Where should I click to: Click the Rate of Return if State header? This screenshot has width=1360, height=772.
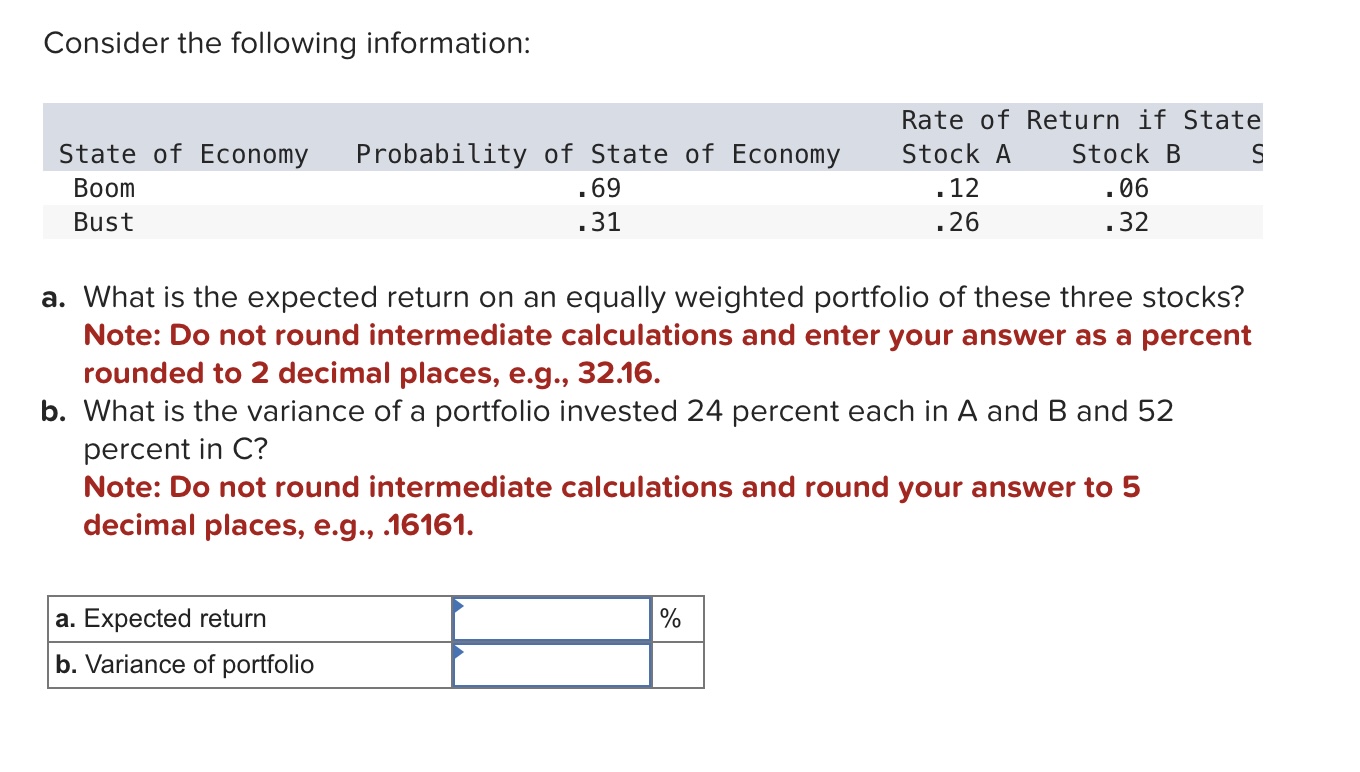pyautogui.click(x=1080, y=119)
